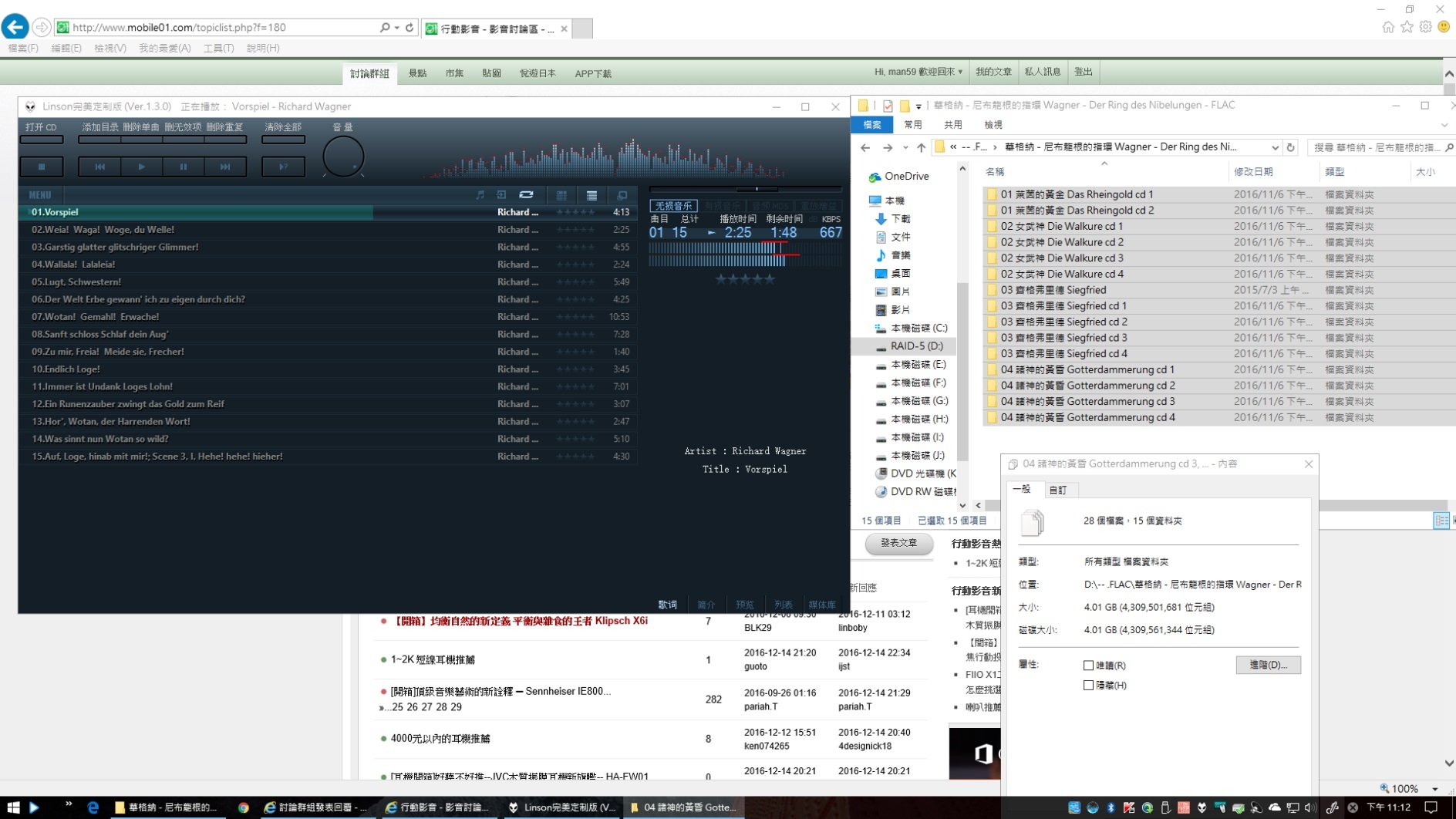This screenshot has height=819, width=1456.
Task: Click the track position seek bar
Action: pos(745,188)
